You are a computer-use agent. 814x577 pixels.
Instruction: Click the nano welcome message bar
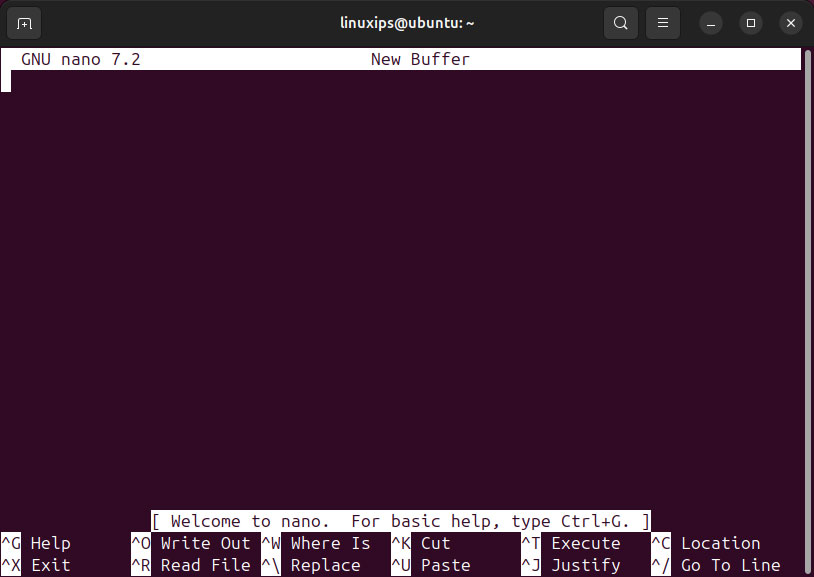pos(402,520)
